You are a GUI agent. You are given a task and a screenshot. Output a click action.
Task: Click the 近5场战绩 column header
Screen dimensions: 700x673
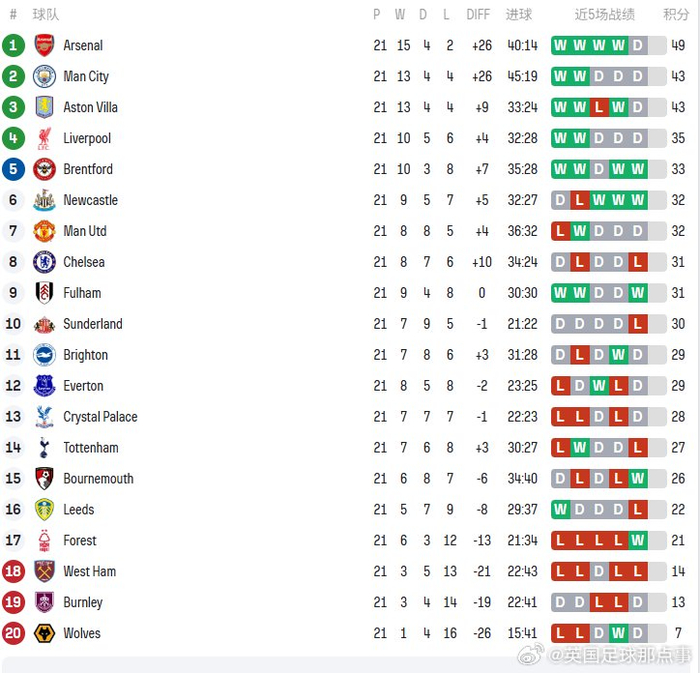[x=604, y=15]
